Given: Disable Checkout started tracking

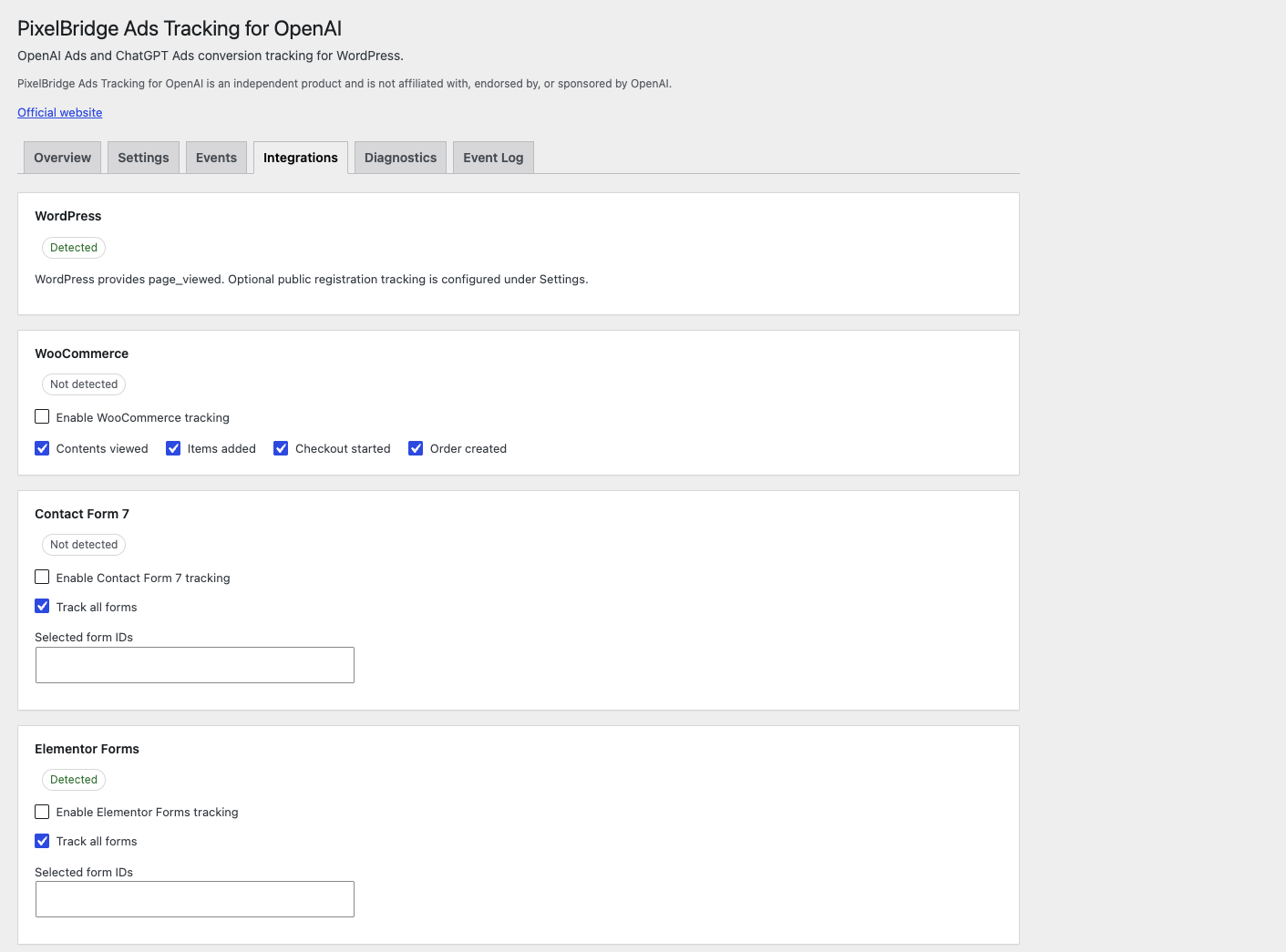Looking at the screenshot, I should point(281,448).
